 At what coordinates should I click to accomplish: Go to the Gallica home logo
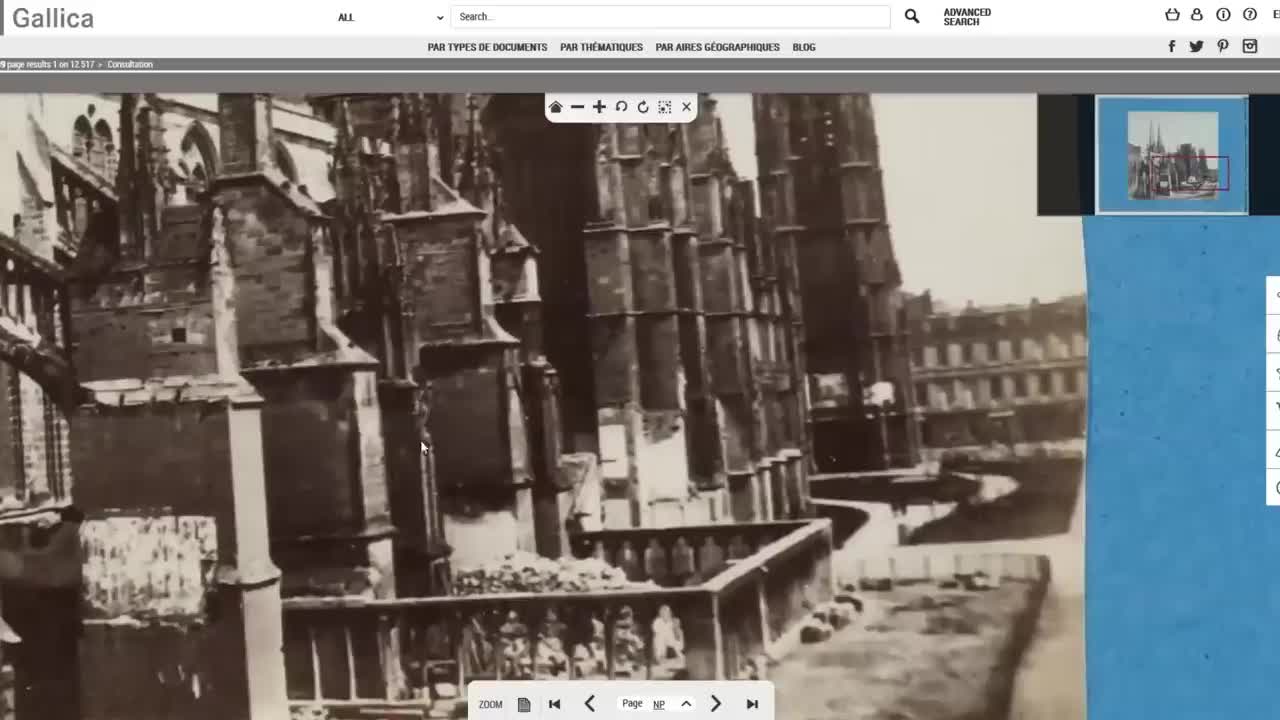pos(53,18)
